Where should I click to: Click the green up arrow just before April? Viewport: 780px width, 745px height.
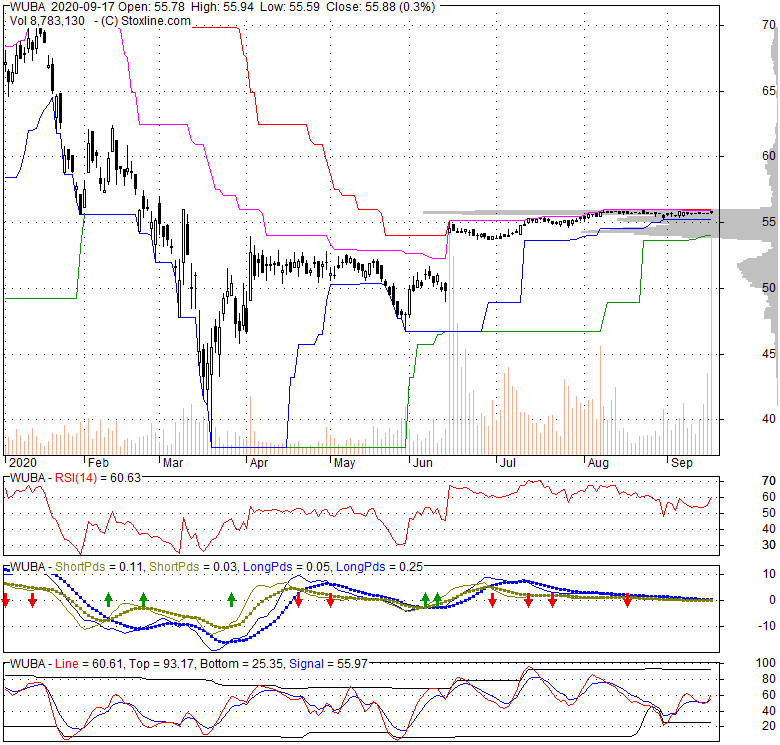tap(231, 599)
